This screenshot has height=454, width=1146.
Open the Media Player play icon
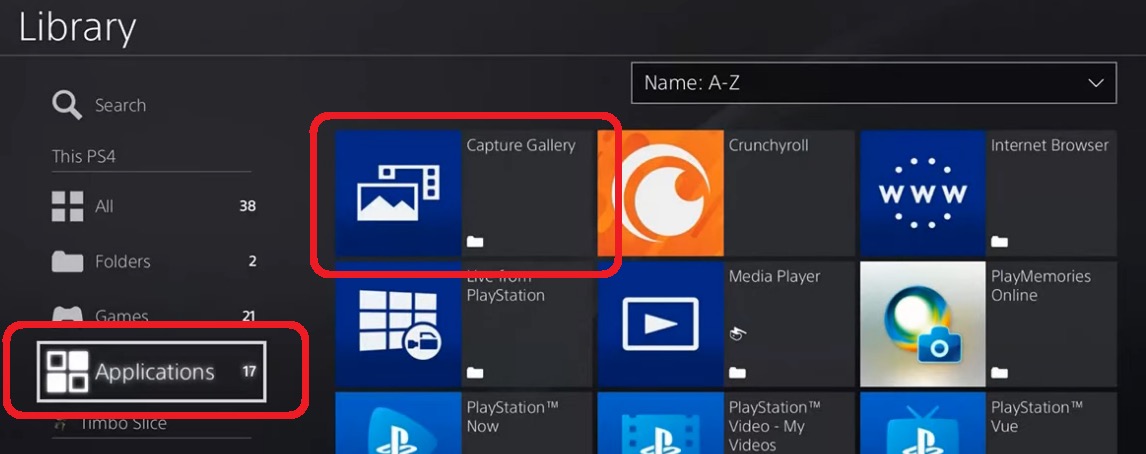[x=661, y=324]
